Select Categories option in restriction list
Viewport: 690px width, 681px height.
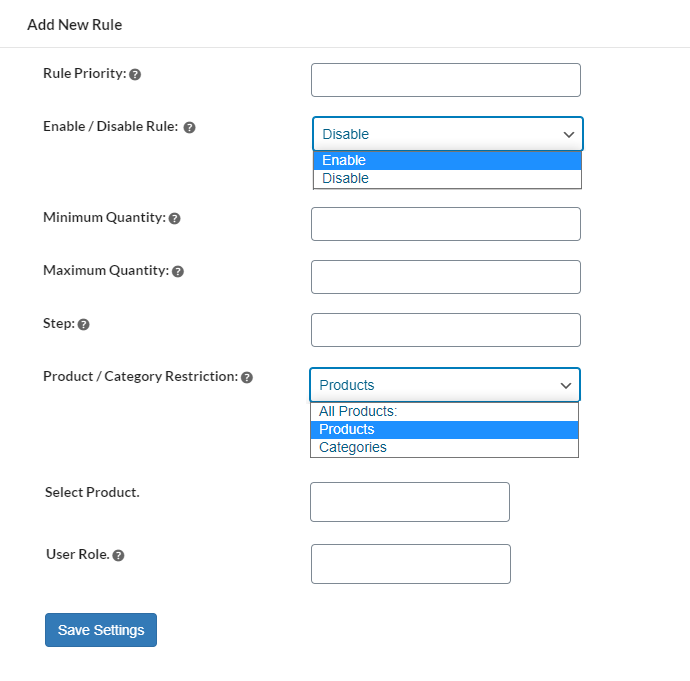444,447
